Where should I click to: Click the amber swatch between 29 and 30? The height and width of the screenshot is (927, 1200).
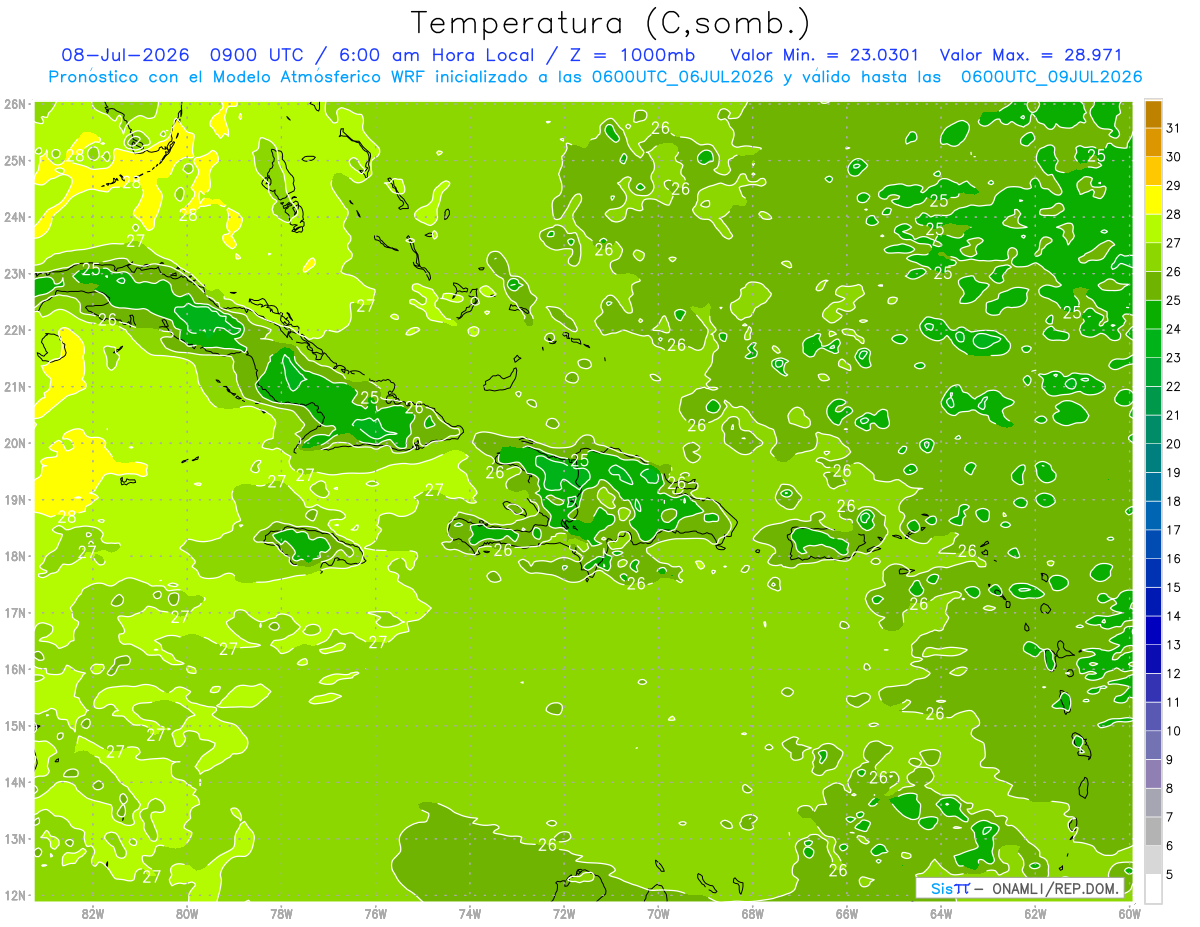(1153, 171)
